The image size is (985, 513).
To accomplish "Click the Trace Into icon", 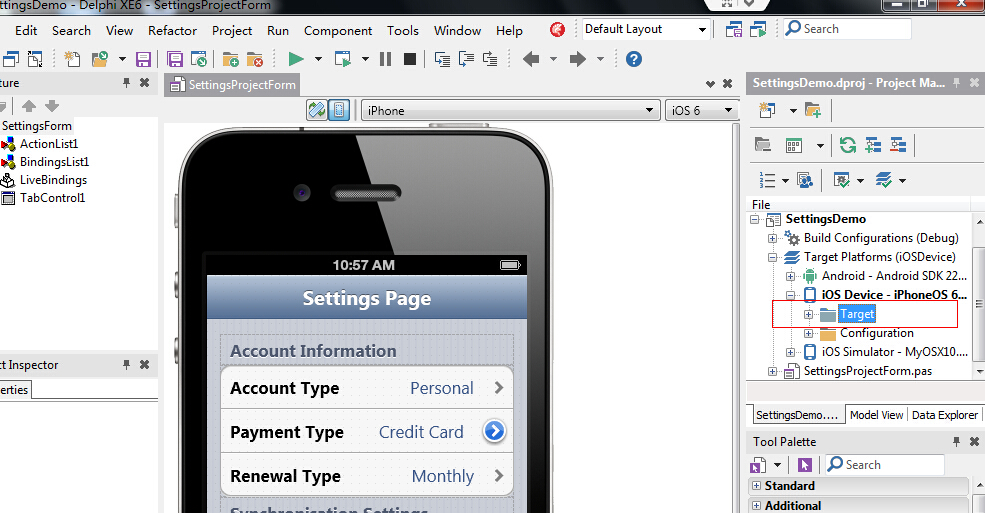I will coord(442,59).
